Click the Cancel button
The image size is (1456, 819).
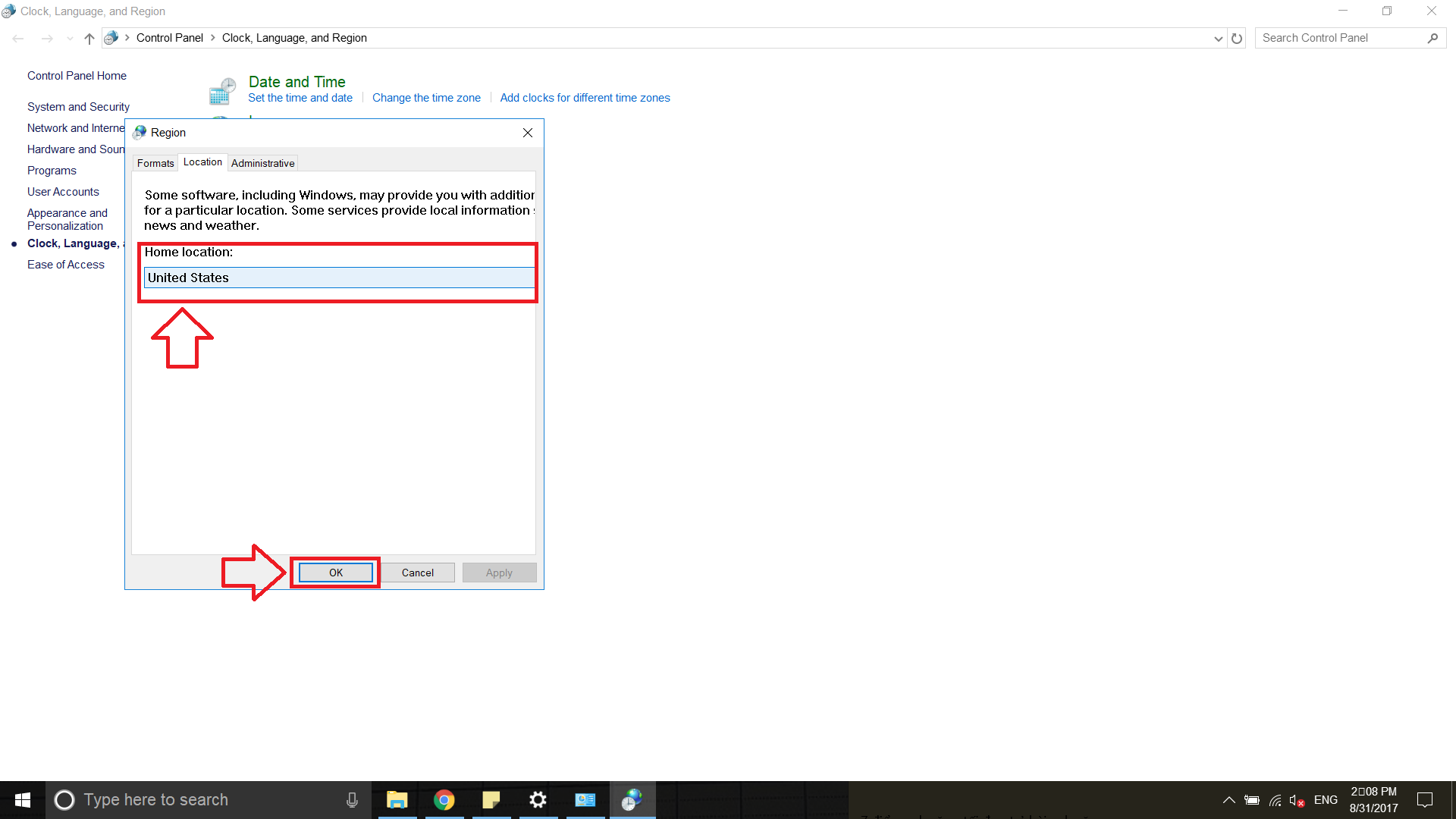click(417, 573)
